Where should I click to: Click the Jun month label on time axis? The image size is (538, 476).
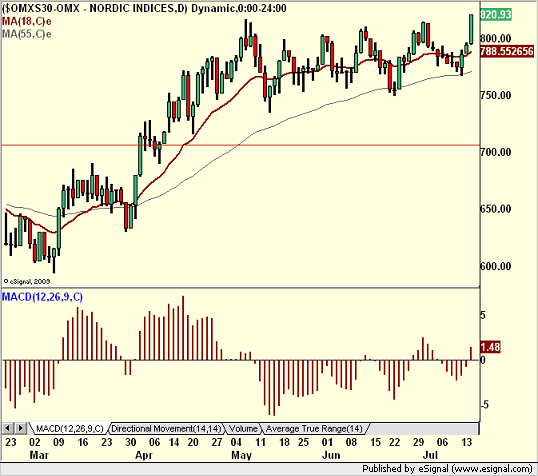coord(331,455)
